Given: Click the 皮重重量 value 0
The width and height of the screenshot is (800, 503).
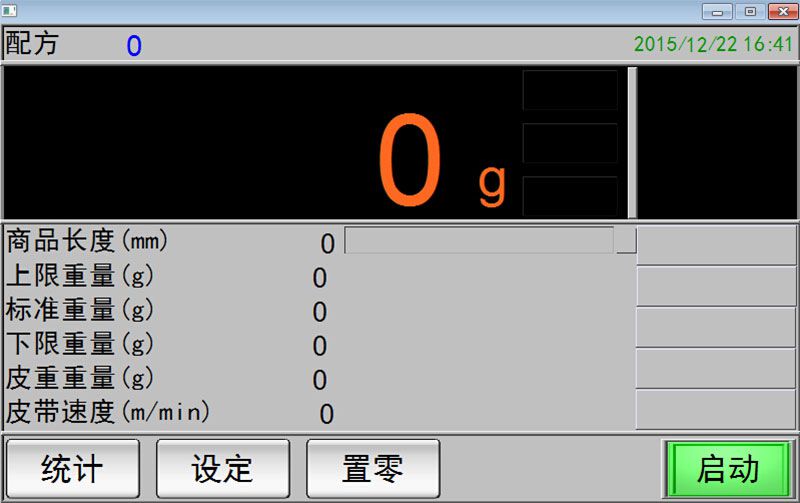Looking at the screenshot, I should 320,381.
